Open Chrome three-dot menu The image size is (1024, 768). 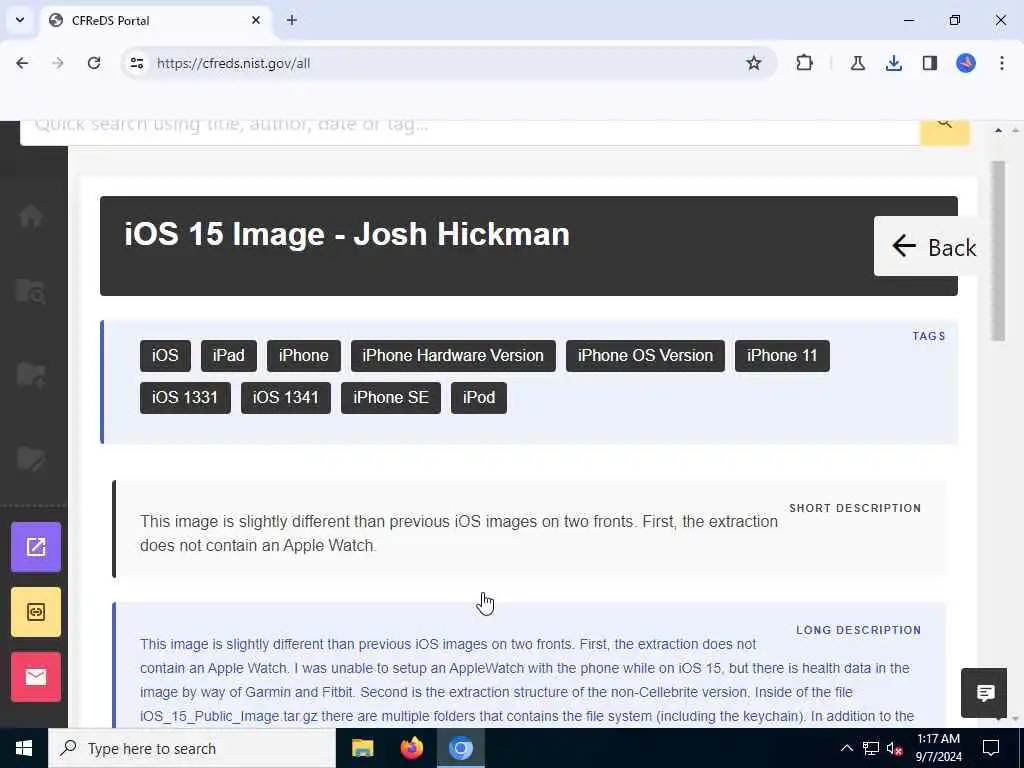1002,63
